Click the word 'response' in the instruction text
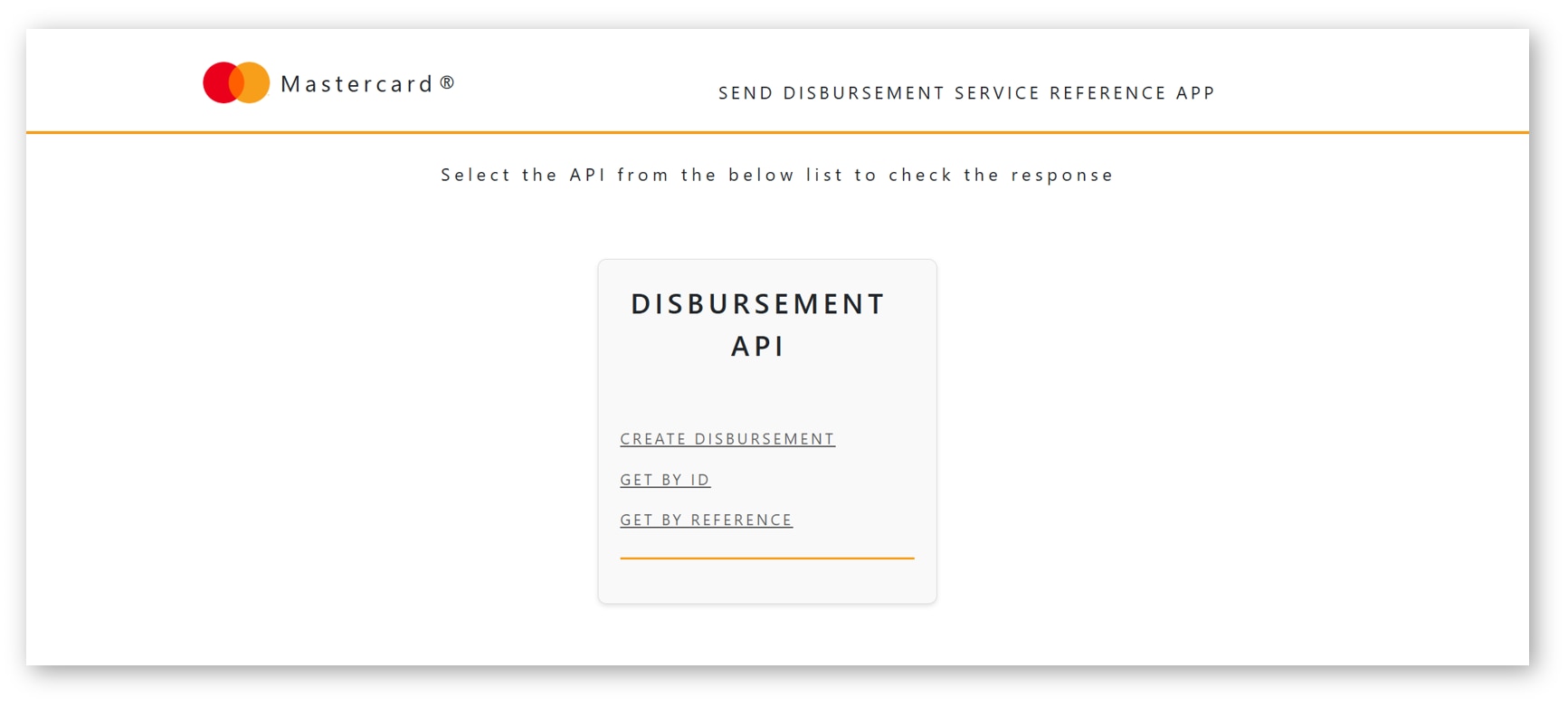1568x707 pixels. click(1061, 175)
